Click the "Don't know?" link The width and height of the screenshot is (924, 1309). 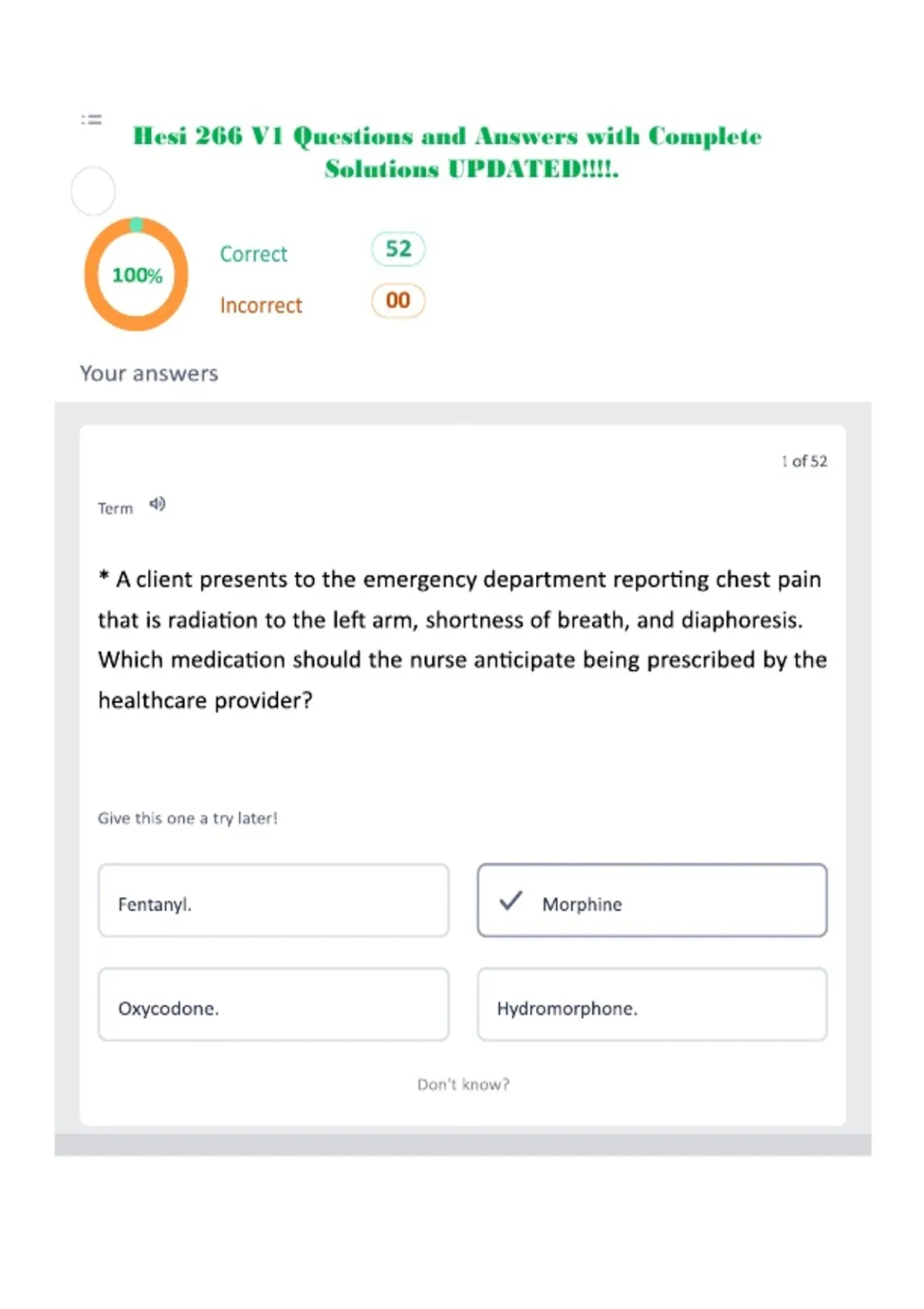[464, 1084]
